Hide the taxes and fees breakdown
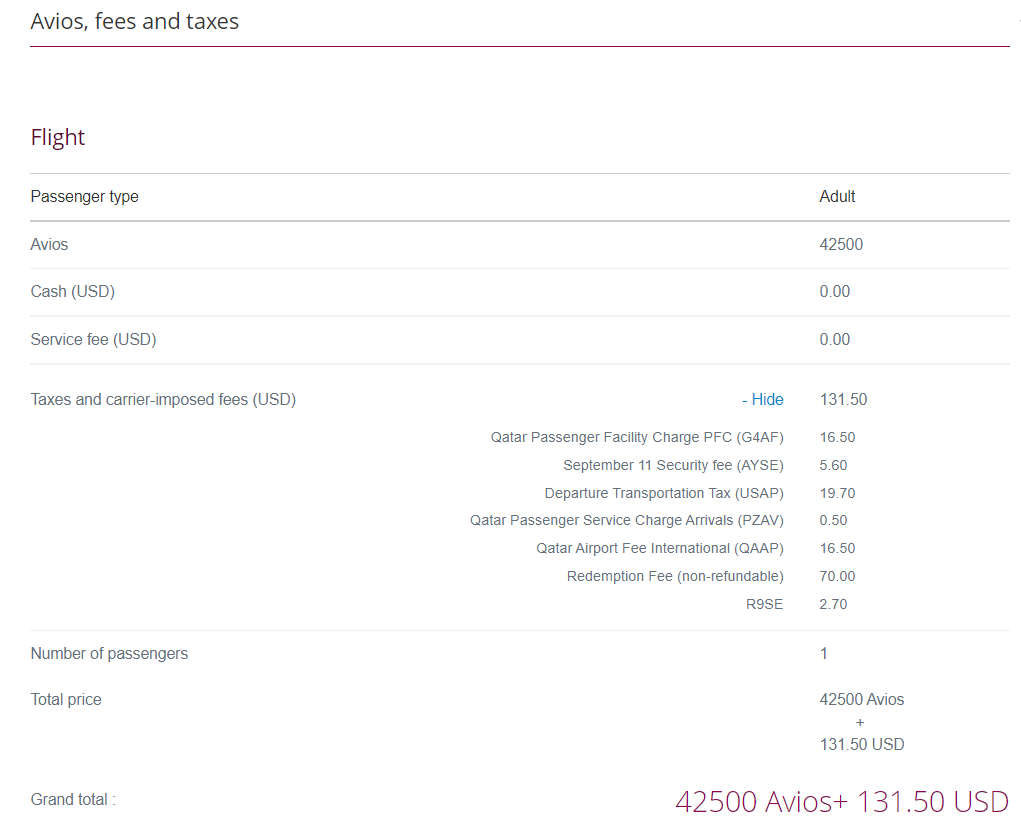The width and height of the screenshot is (1021, 830). click(762, 399)
